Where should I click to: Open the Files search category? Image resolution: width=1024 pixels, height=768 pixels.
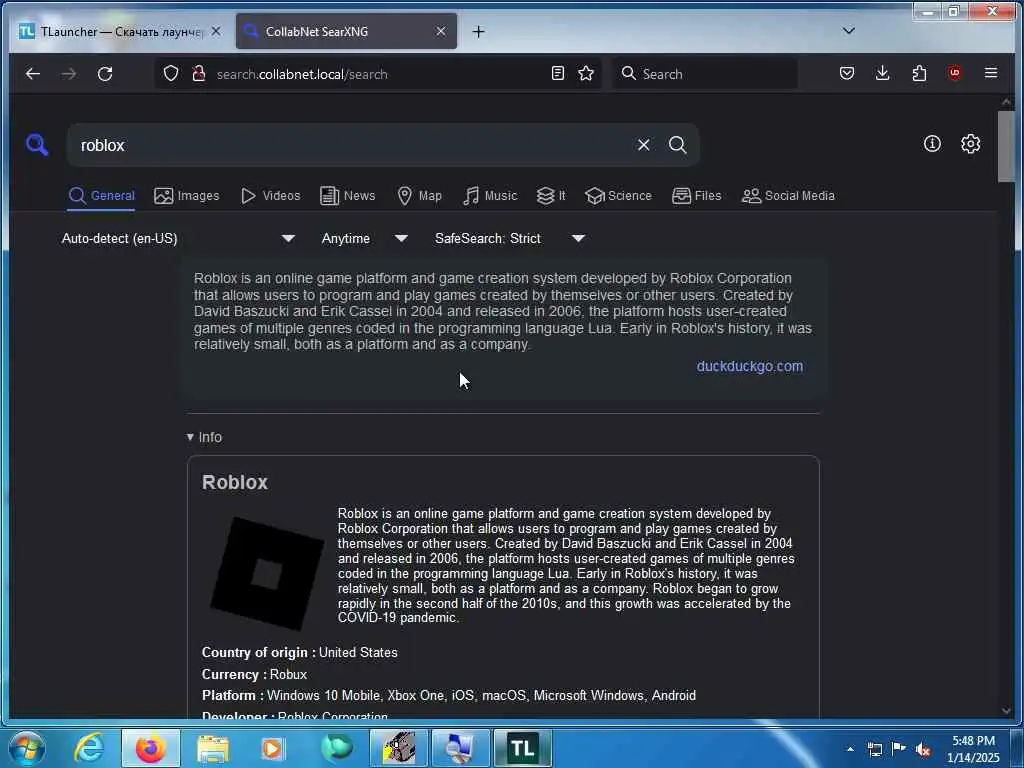click(x=696, y=196)
